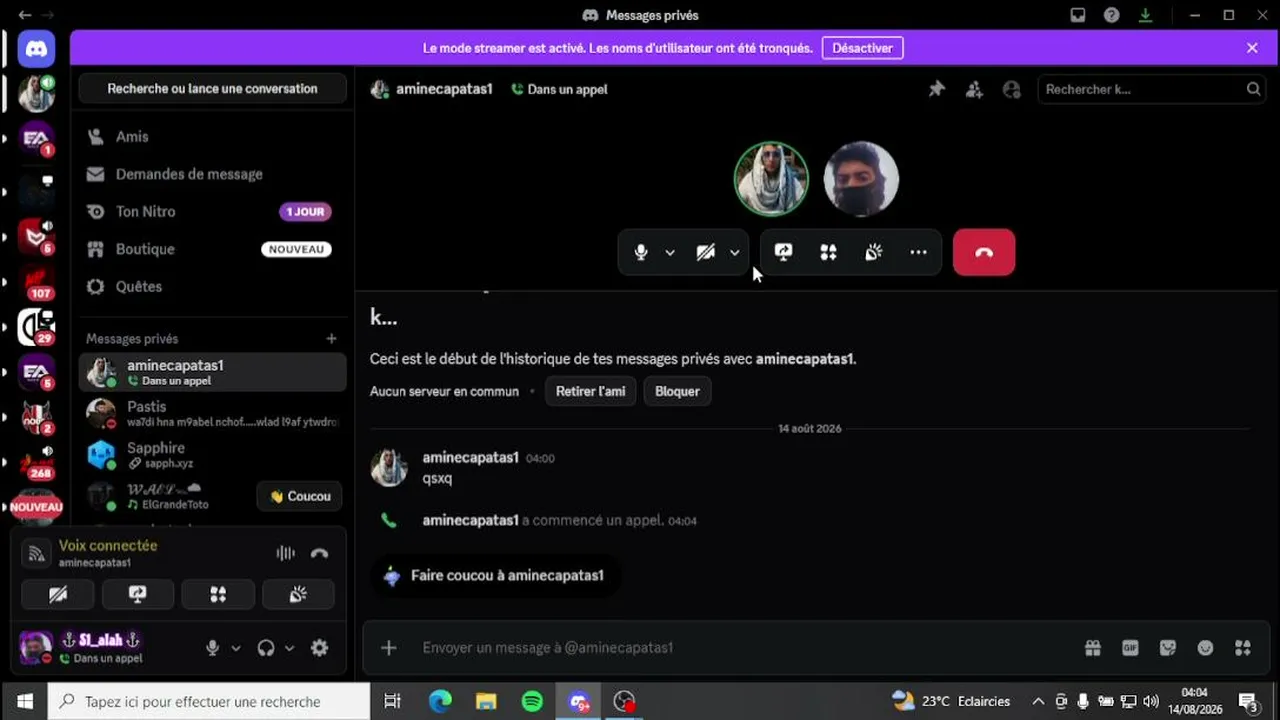Open the EA server with badge 5
This screenshot has height=720, width=1280.
36,373
